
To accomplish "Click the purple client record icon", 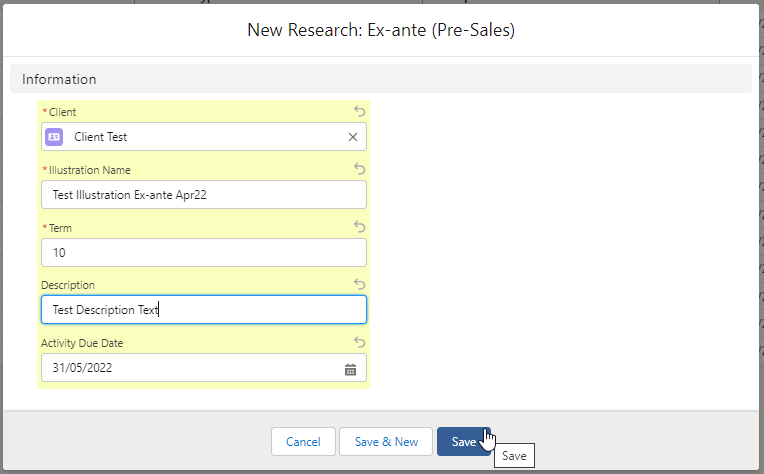I will tap(54, 137).
